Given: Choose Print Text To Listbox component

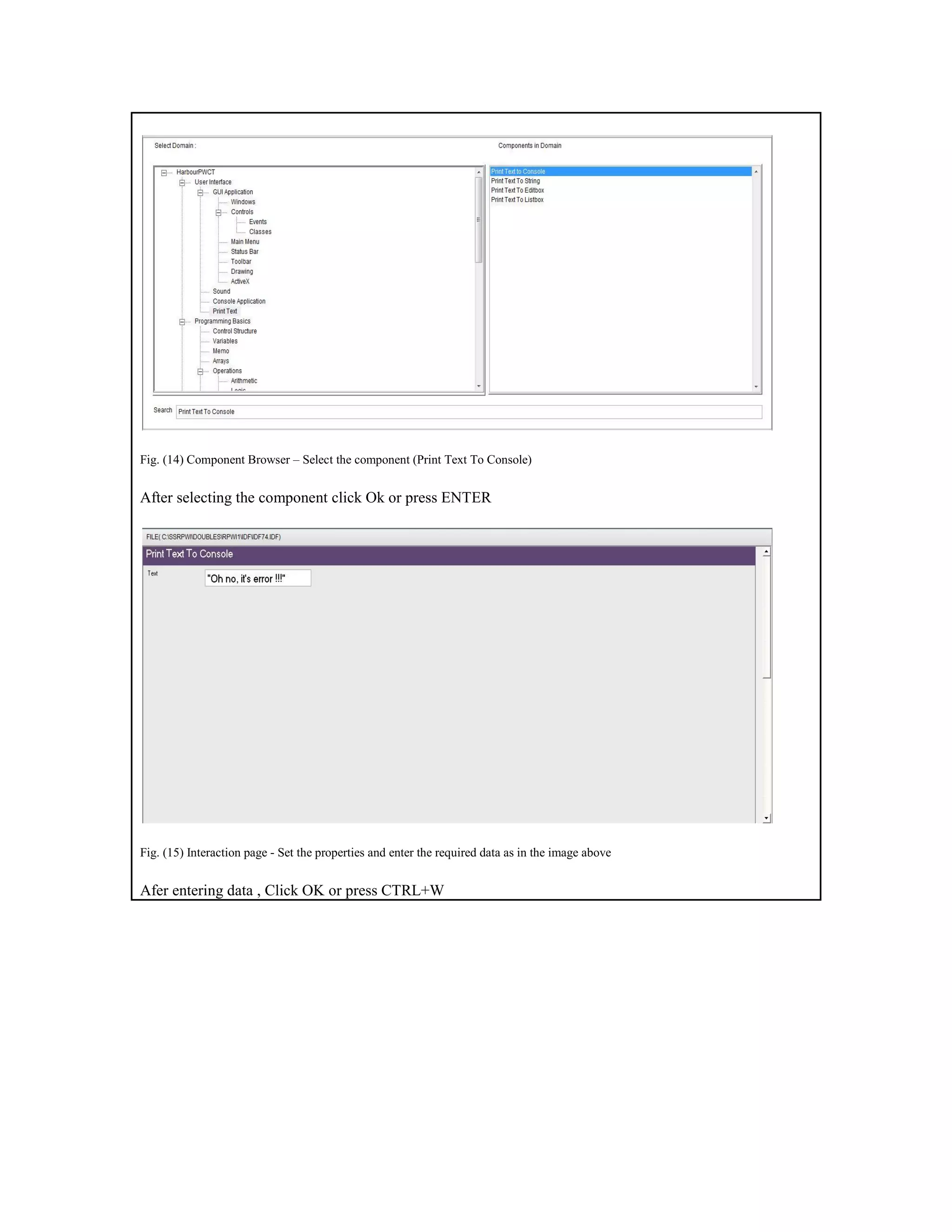Looking at the screenshot, I should (x=621, y=200).
